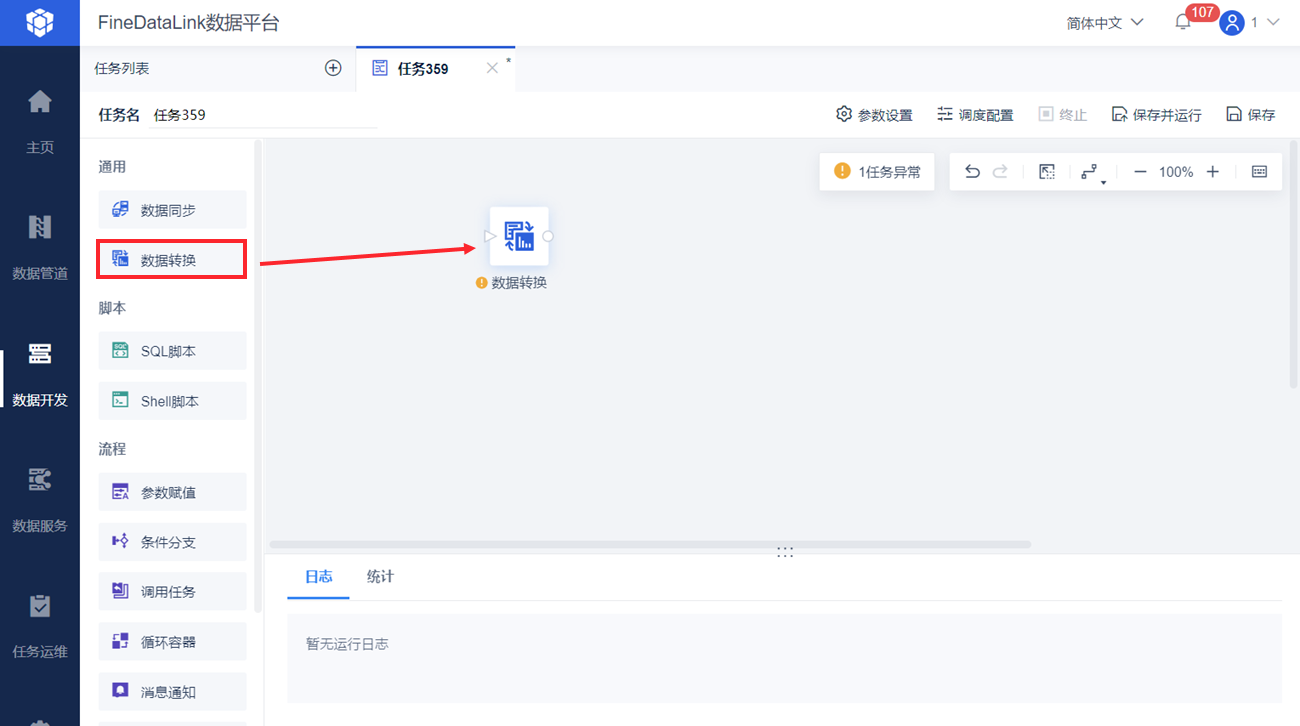Open the 数据管道 sidebar section
This screenshot has width=1300, height=726.
(40, 248)
